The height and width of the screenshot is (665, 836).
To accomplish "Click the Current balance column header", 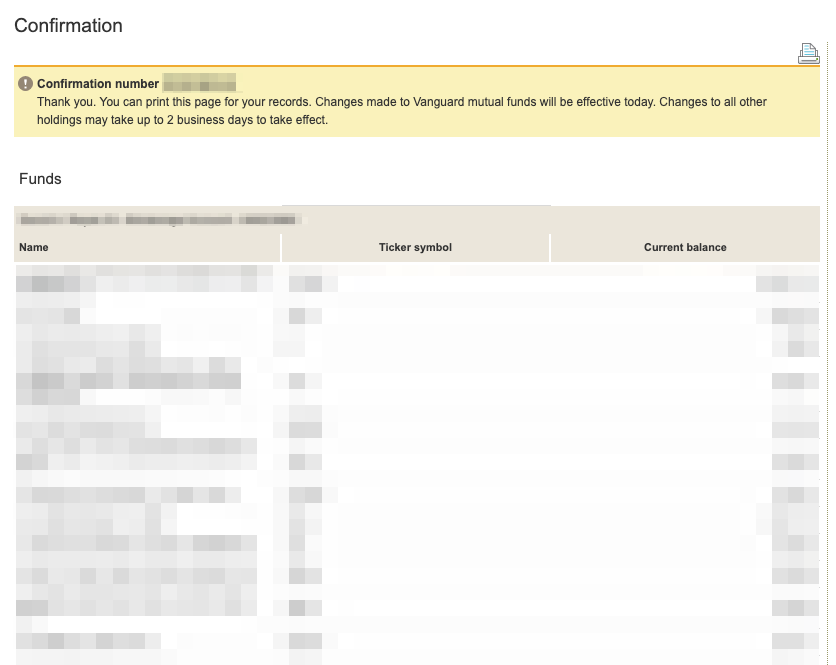I will pyautogui.click(x=685, y=247).
